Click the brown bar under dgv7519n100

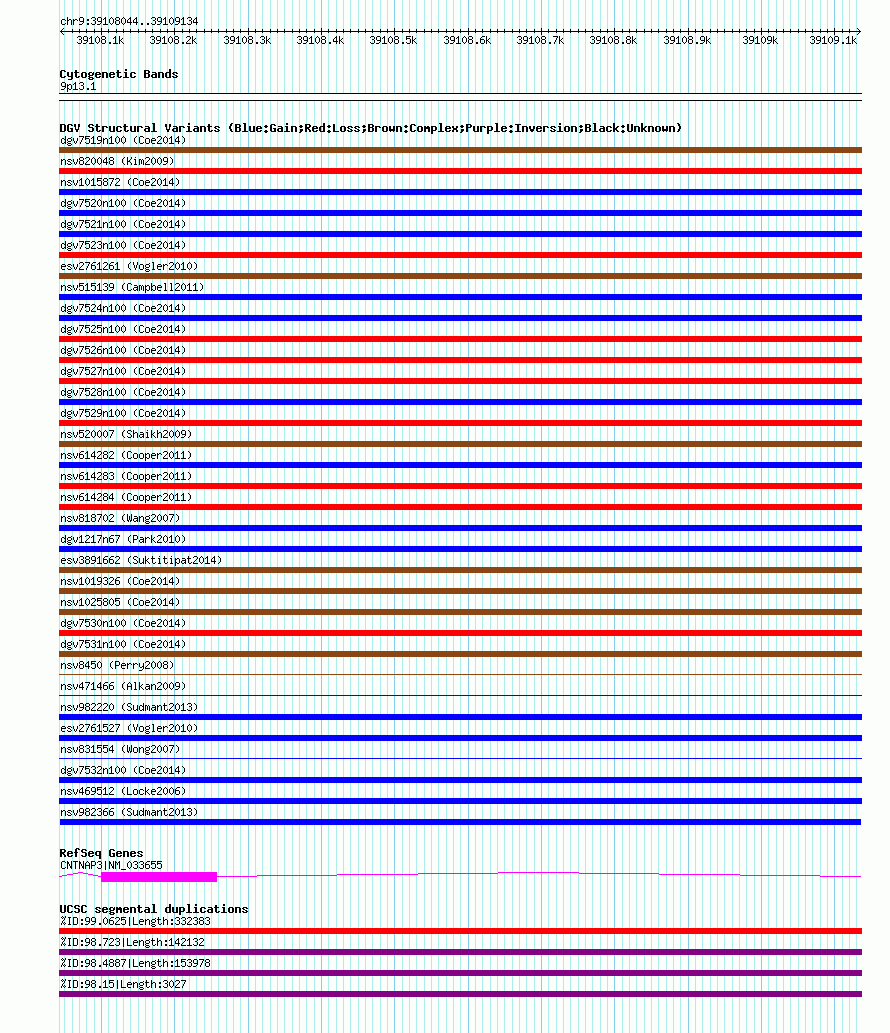pyautogui.click(x=460, y=150)
